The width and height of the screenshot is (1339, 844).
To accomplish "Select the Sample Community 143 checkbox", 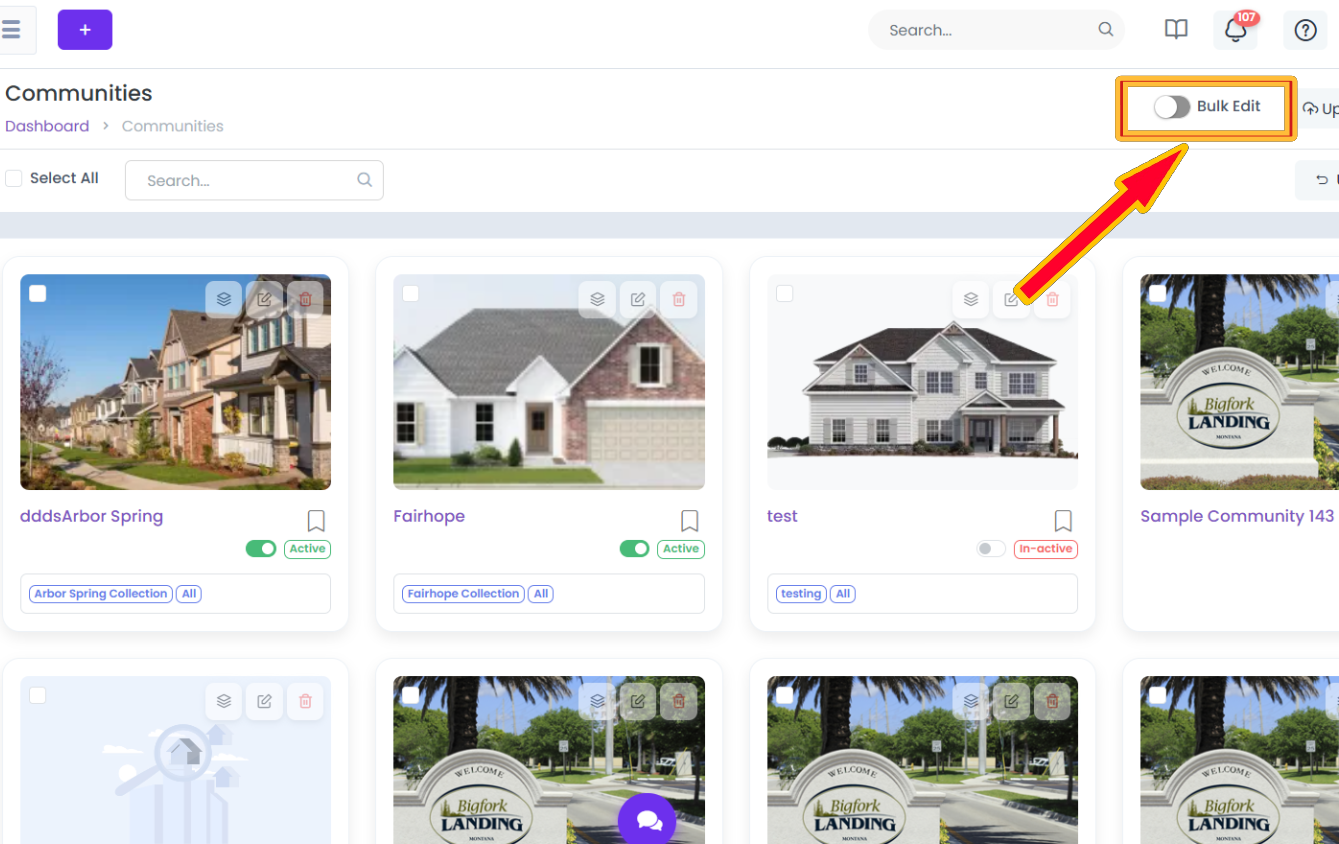I will (x=1157, y=293).
